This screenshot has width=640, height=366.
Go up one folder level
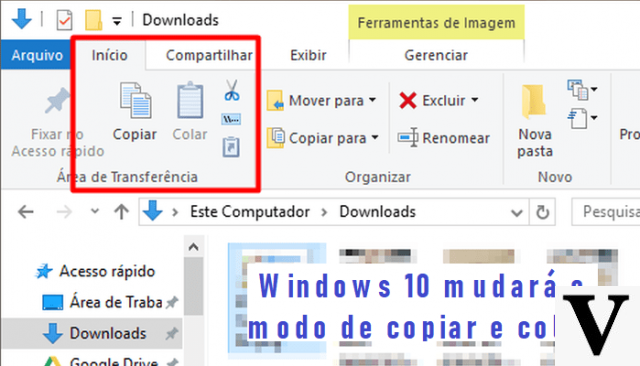[x=121, y=212]
